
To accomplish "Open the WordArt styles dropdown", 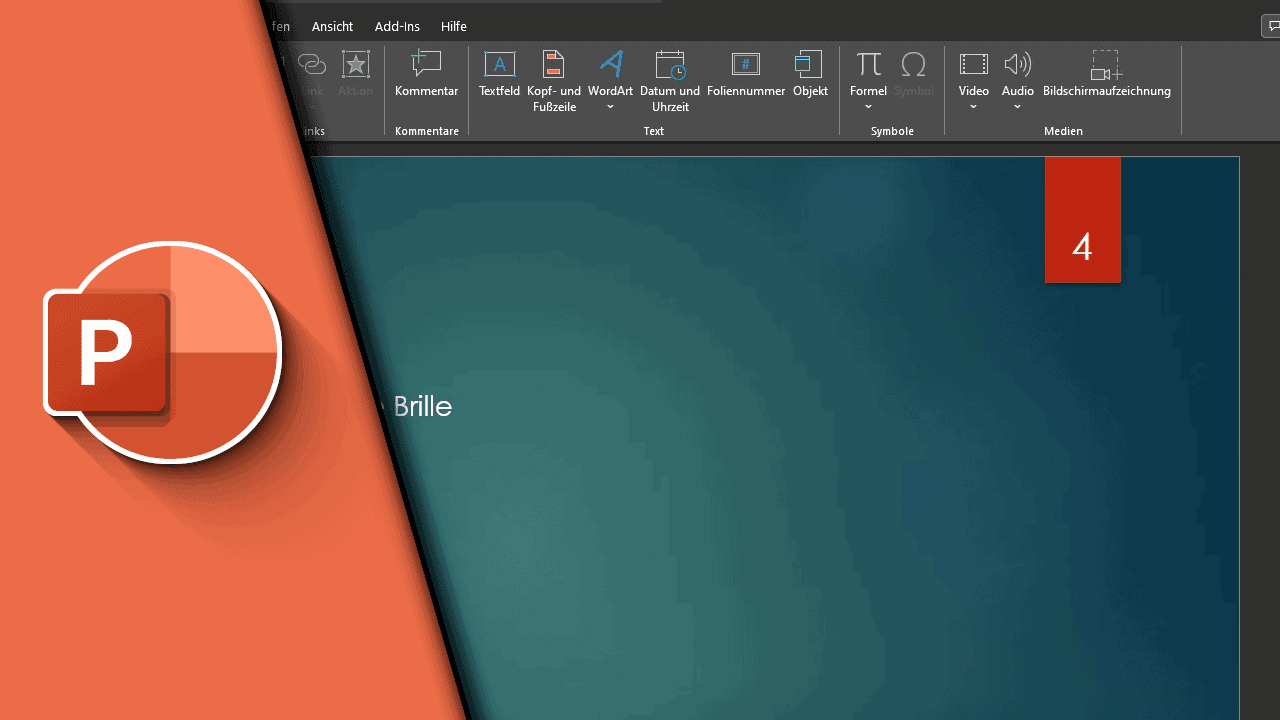I will coord(610,107).
